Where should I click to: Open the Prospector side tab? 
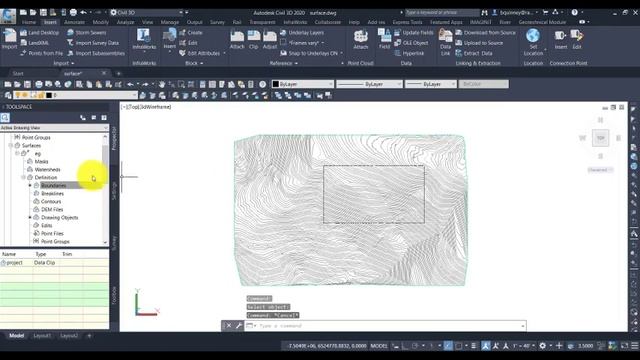click(x=114, y=138)
